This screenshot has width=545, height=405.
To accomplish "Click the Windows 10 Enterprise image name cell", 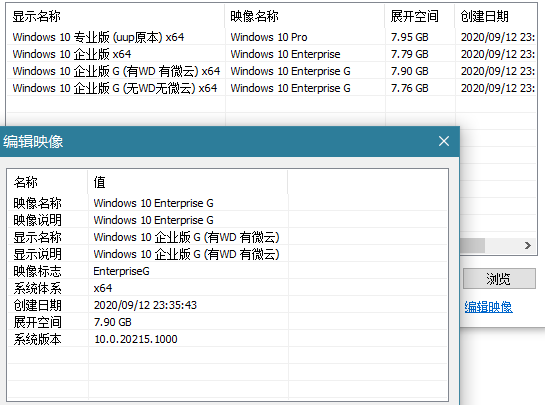I will [285, 54].
